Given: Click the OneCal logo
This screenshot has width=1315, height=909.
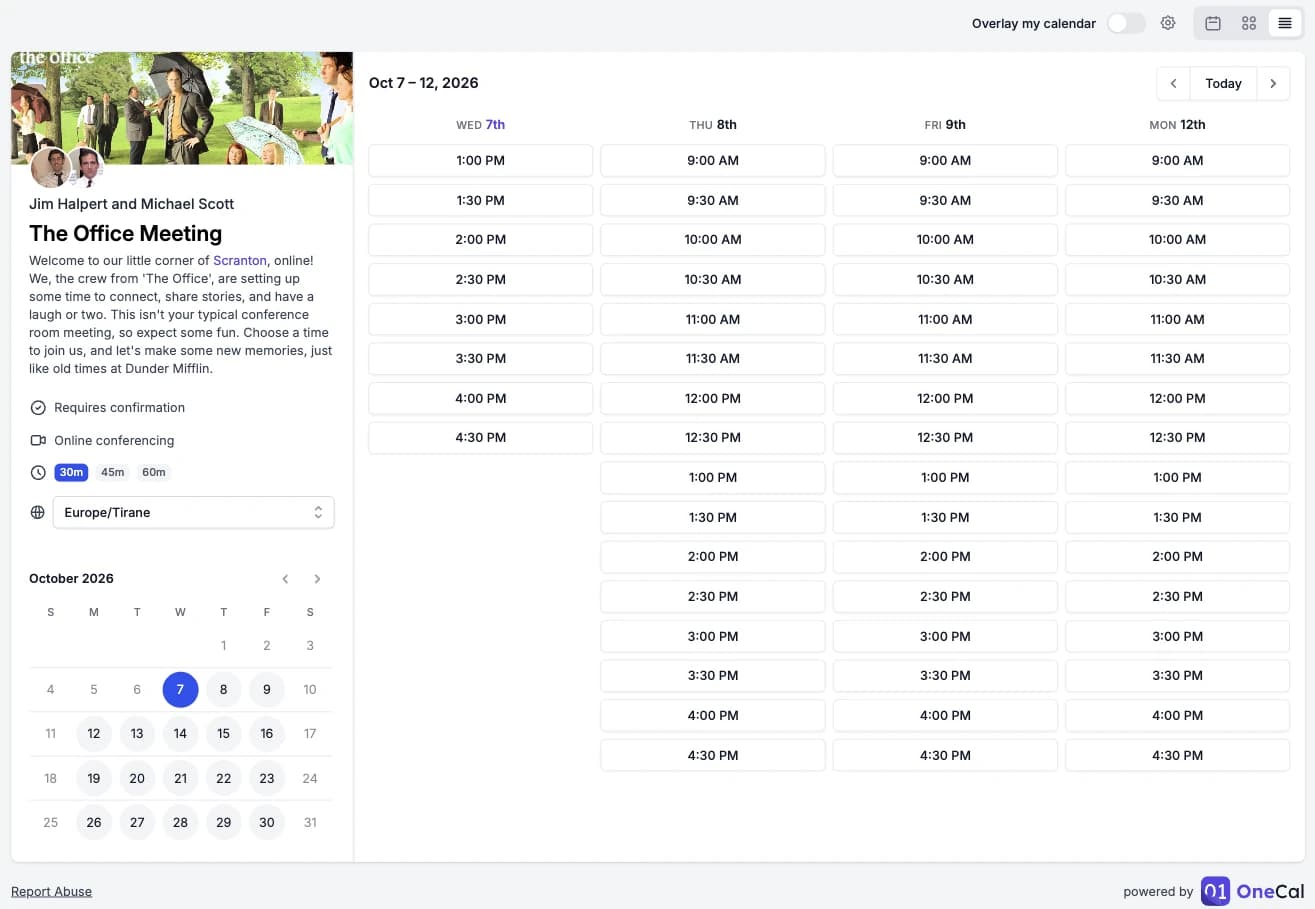Looking at the screenshot, I should pyautogui.click(x=1253, y=891).
